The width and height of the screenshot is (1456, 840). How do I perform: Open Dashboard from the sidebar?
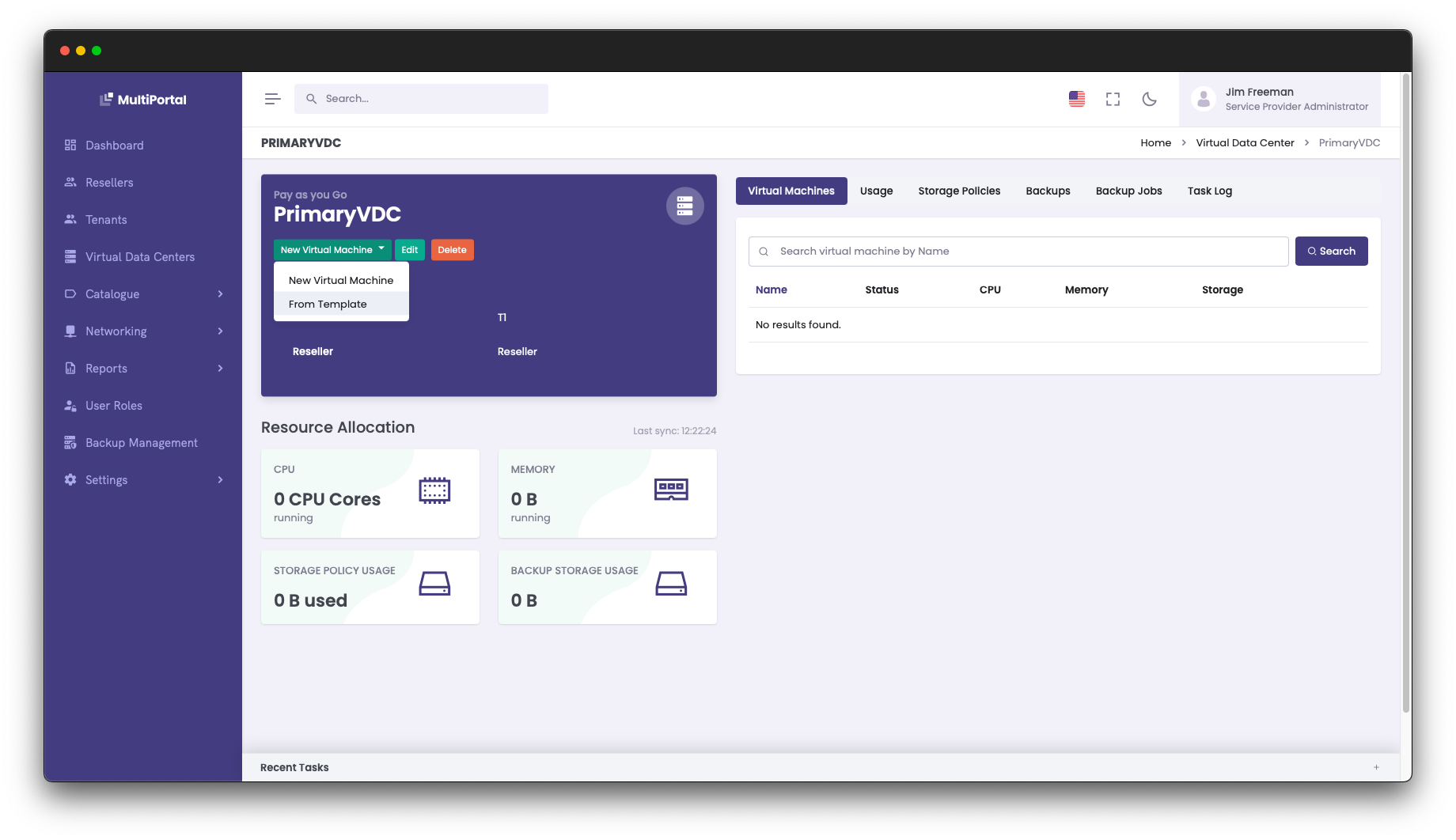[115, 146]
